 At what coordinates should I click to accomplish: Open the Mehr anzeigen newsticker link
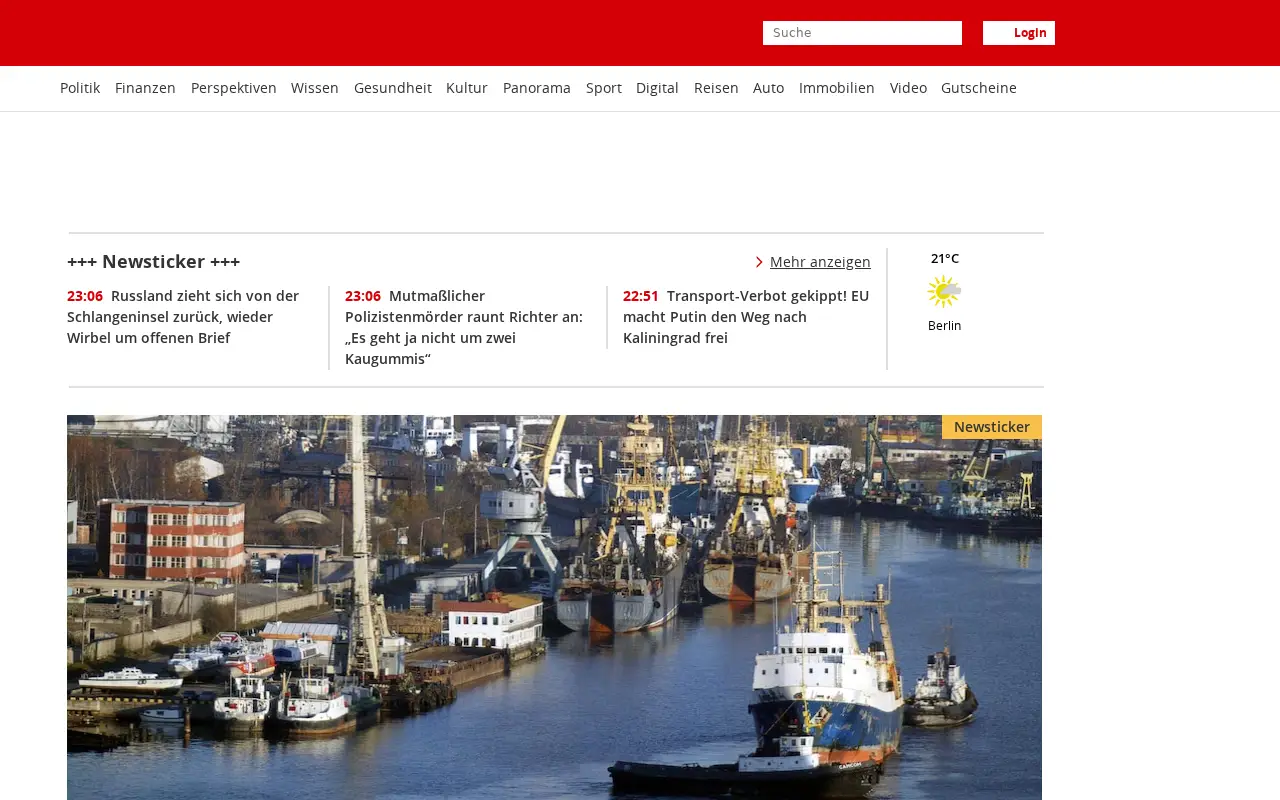pyautogui.click(x=820, y=262)
